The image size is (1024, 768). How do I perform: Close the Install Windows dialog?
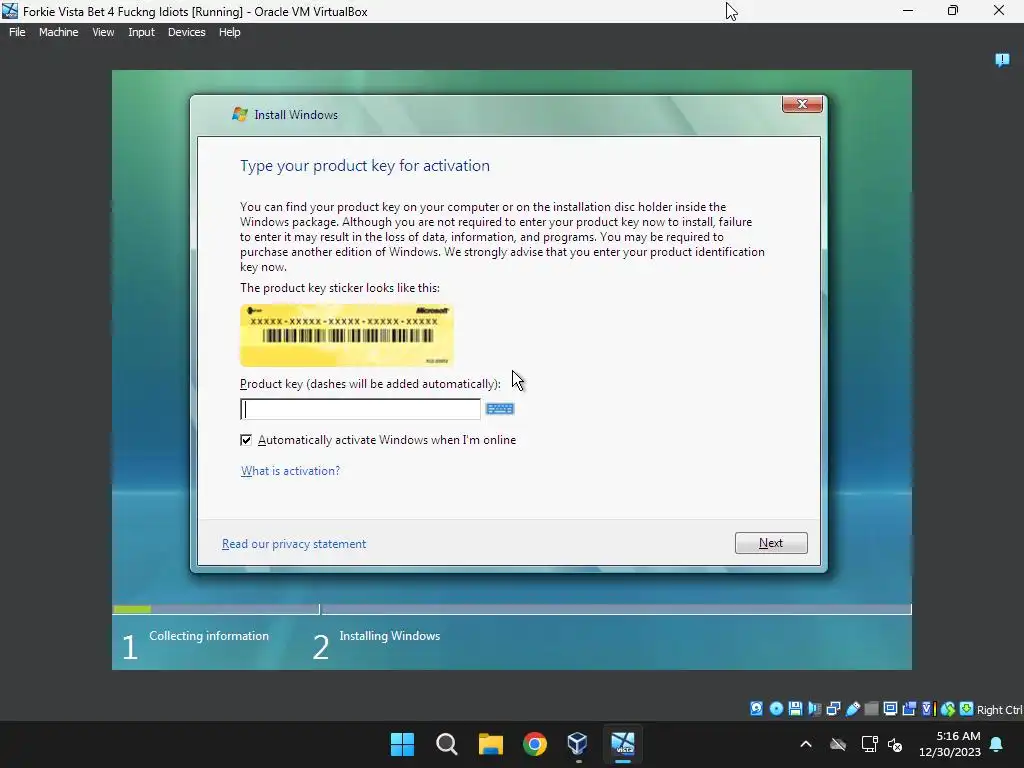click(x=803, y=104)
